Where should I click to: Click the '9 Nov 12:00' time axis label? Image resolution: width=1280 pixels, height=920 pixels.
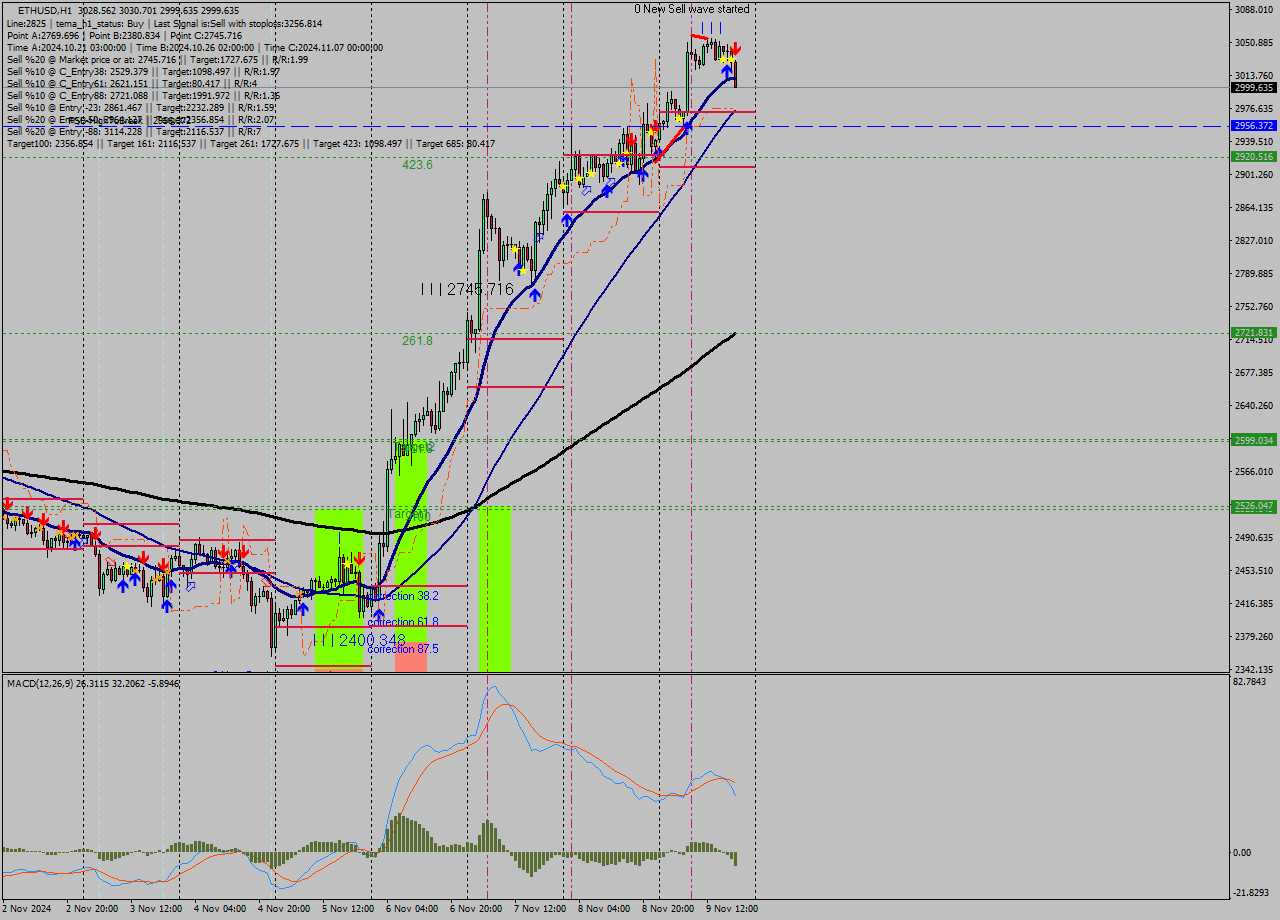pos(732,909)
